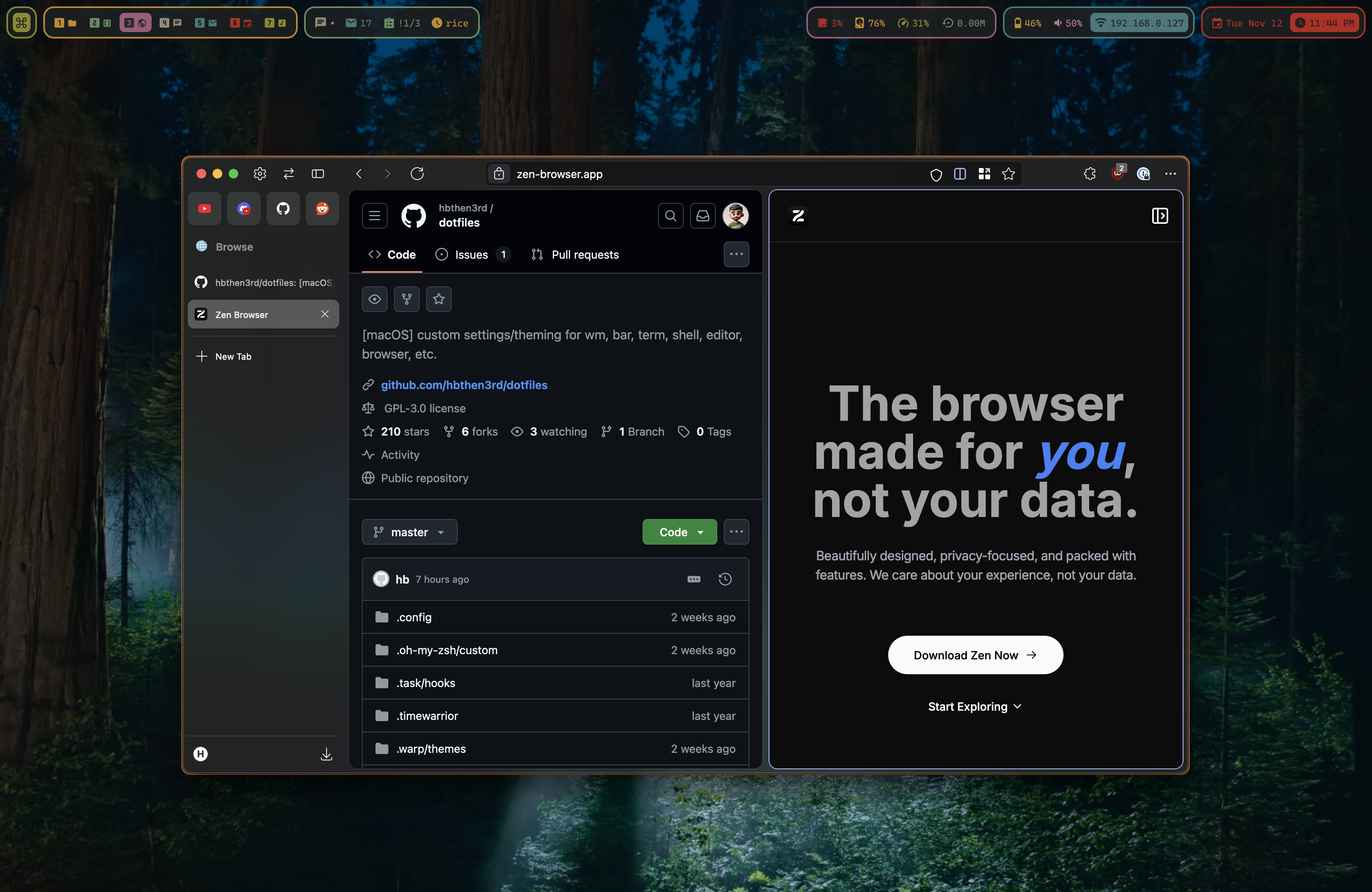This screenshot has width=1372, height=892.
Task: Open the pinned YouTube essential
Action: click(x=205, y=209)
